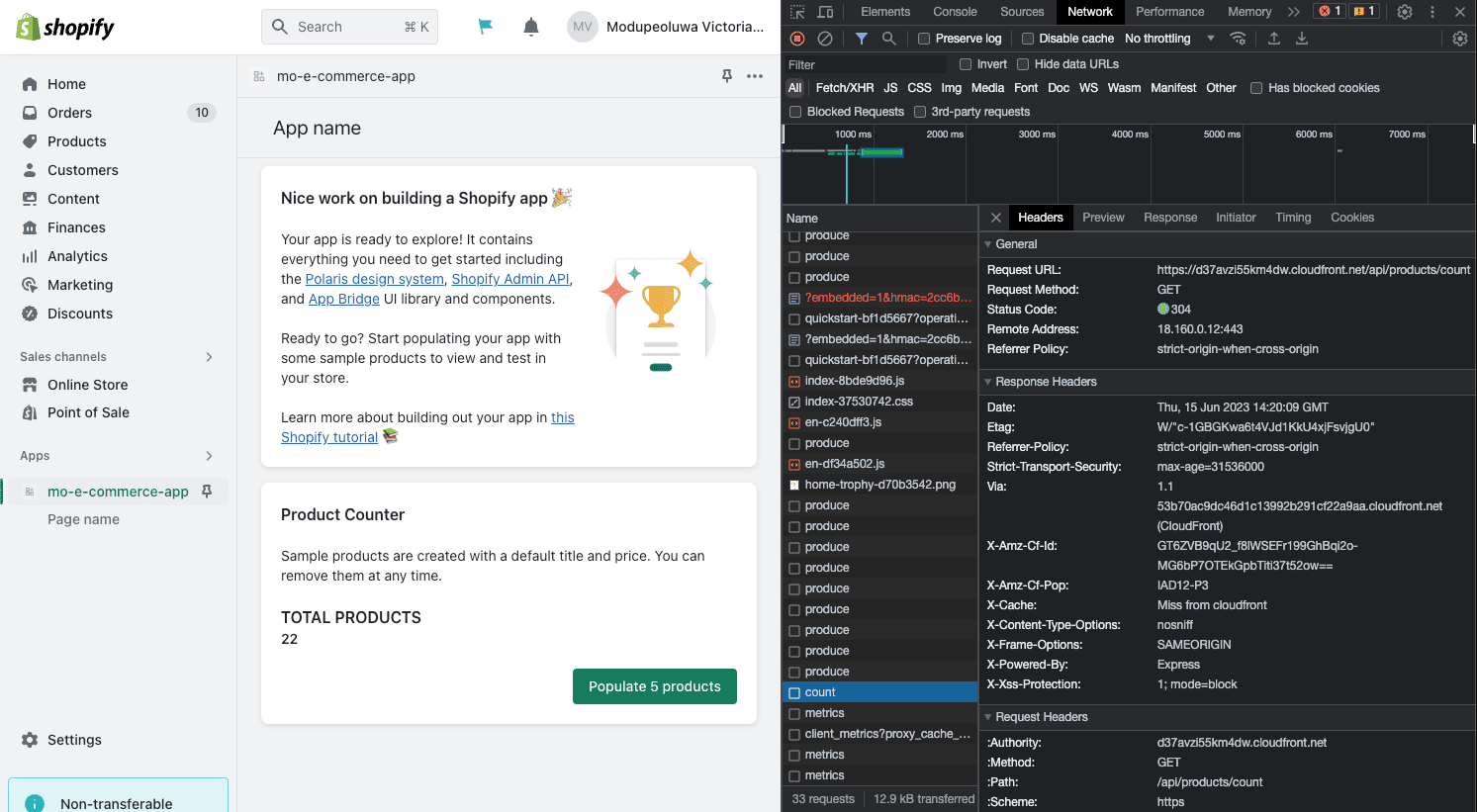Open network search magnifier
1477x812 pixels.
point(889,39)
